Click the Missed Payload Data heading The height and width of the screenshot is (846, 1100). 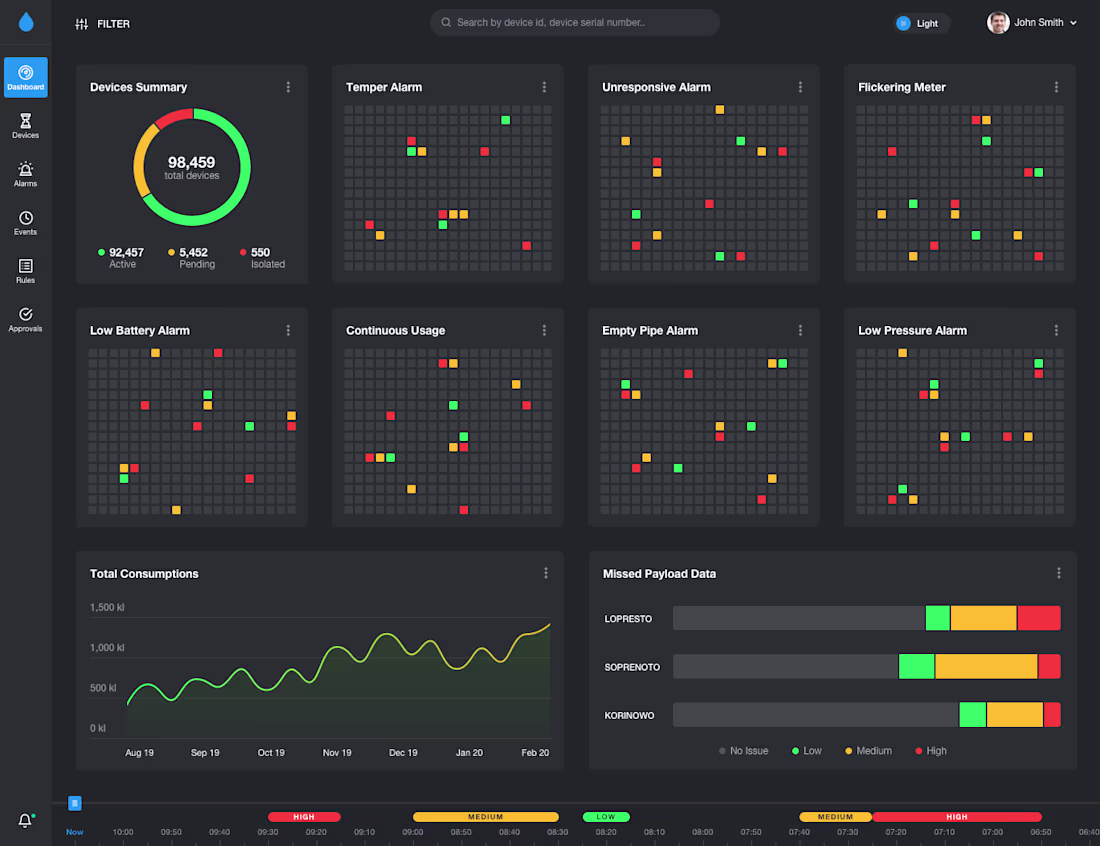[659, 574]
